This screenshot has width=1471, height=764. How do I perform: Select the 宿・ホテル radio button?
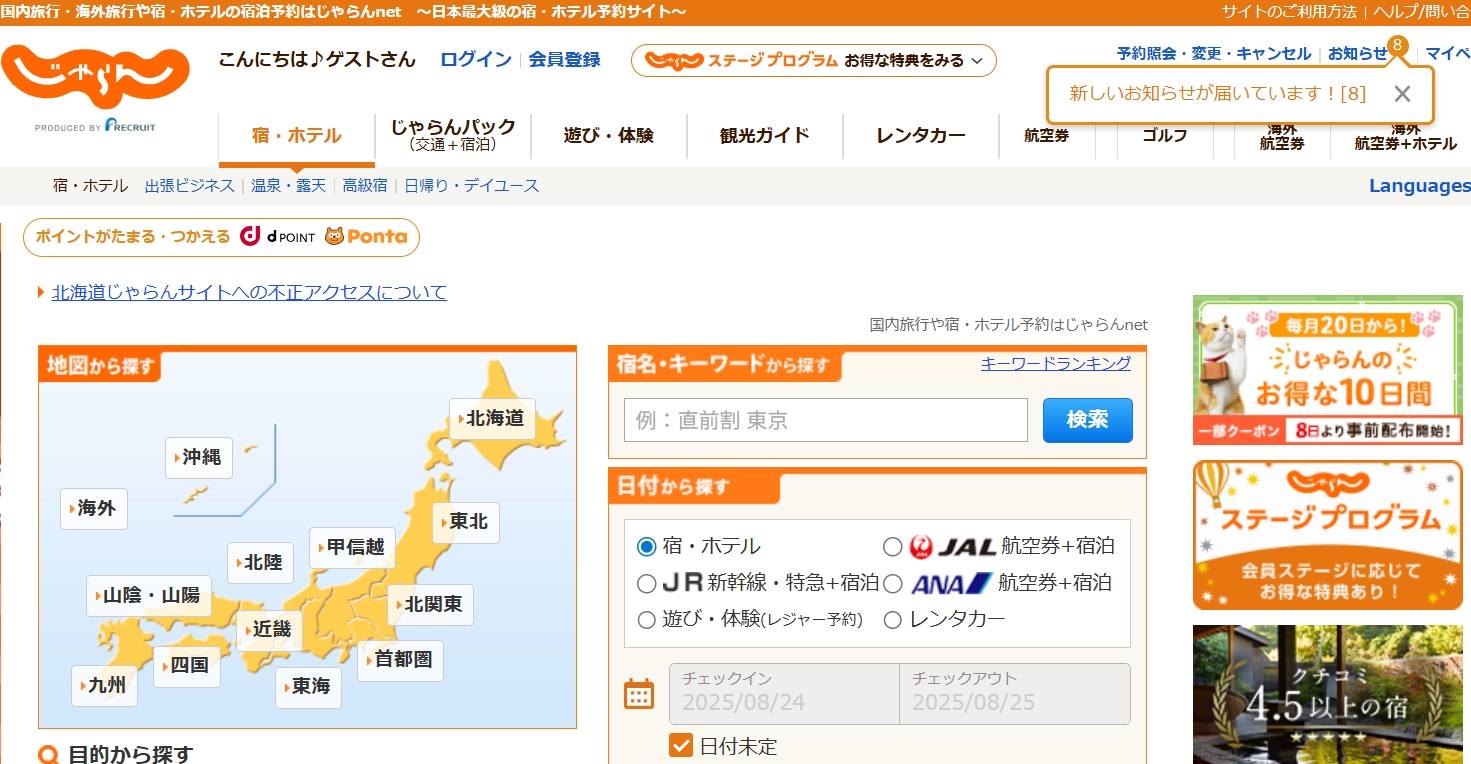click(646, 547)
